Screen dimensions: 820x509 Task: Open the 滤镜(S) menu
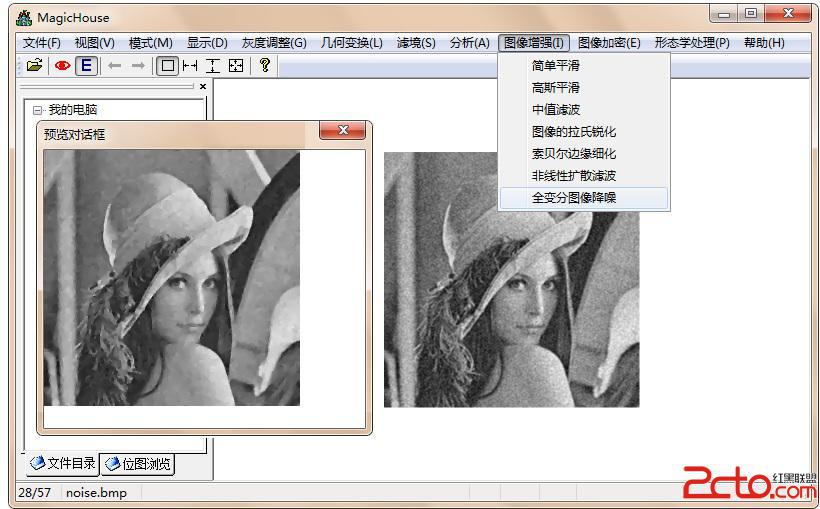(x=416, y=43)
